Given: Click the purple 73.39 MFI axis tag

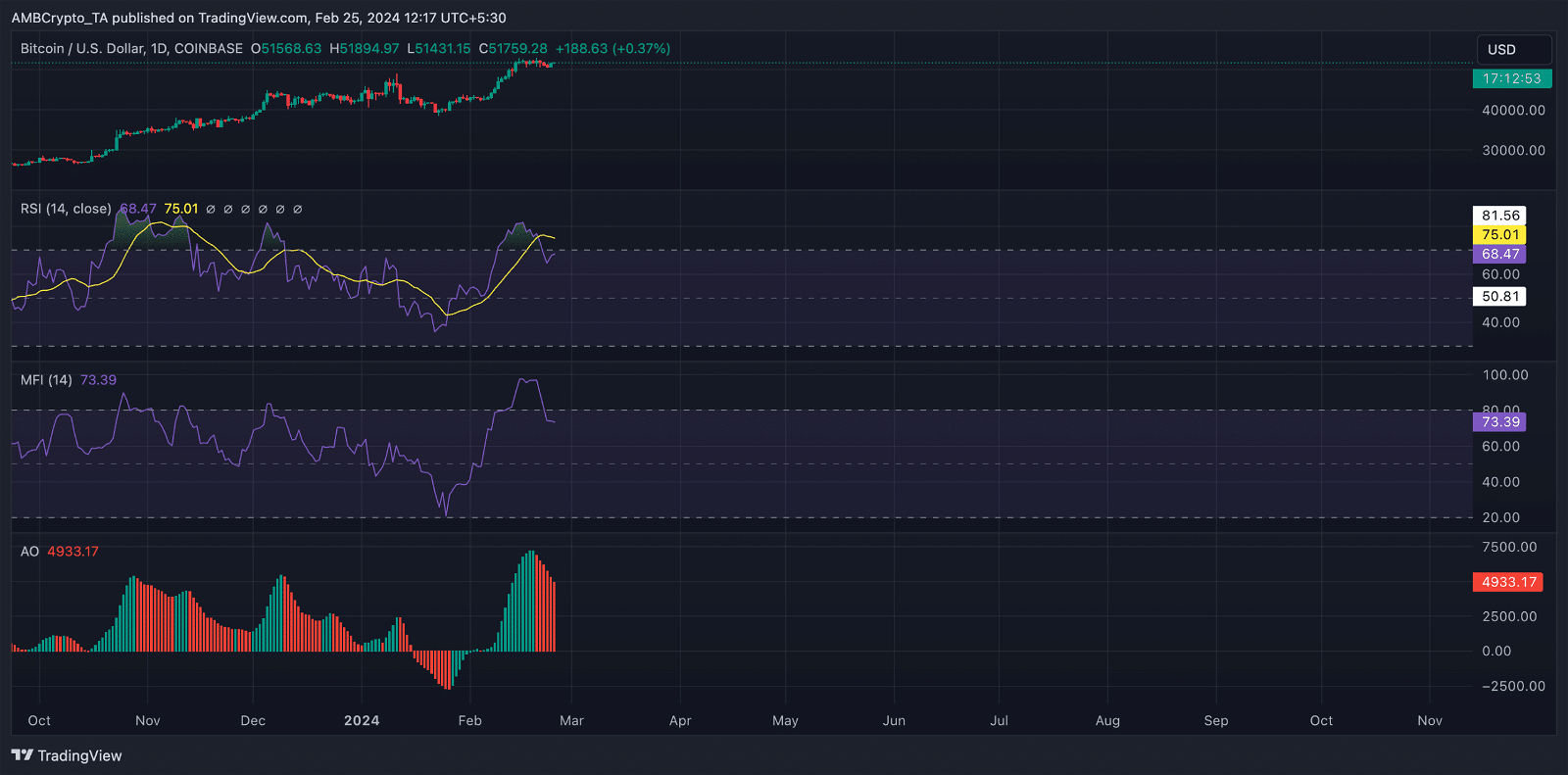Looking at the screenshot, I should pyautogui.click(x=1500, y=422).
